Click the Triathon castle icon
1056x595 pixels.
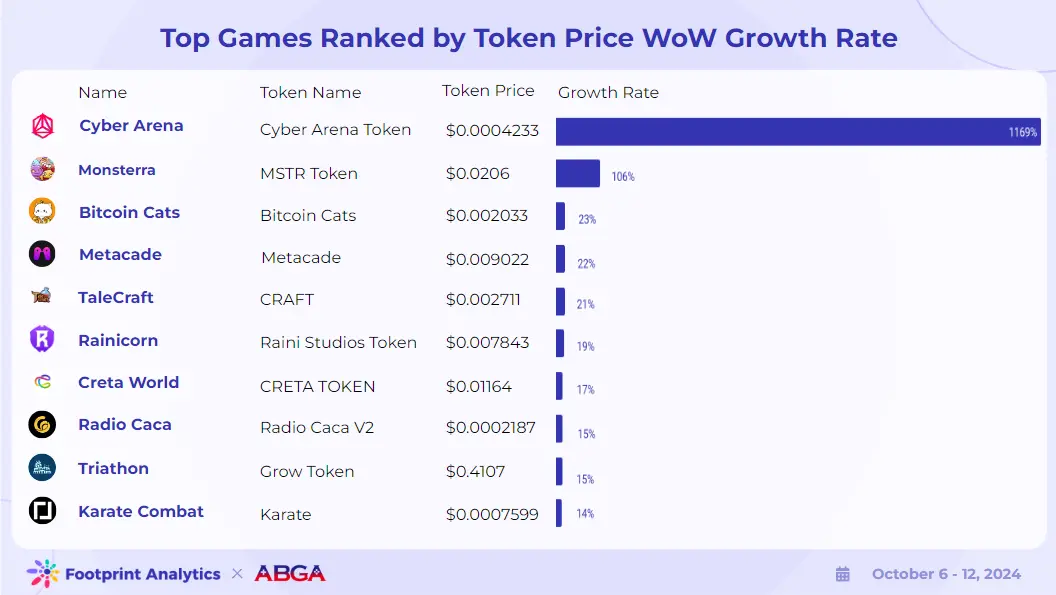(x=42, y=468)
